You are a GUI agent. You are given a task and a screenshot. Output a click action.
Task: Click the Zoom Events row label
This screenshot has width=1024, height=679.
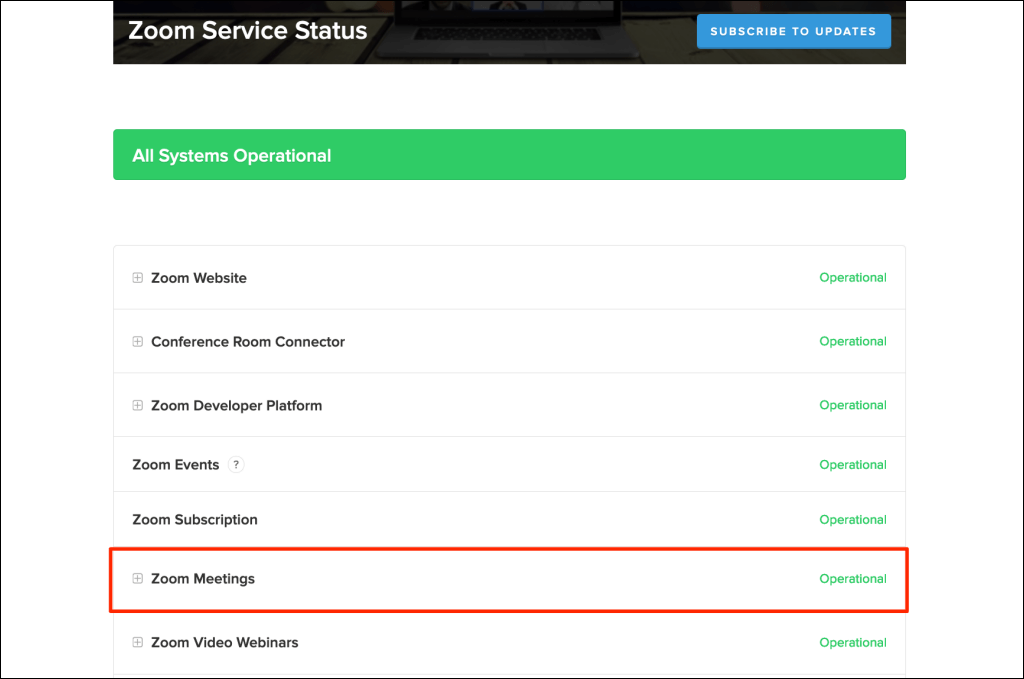pos(176,465)
